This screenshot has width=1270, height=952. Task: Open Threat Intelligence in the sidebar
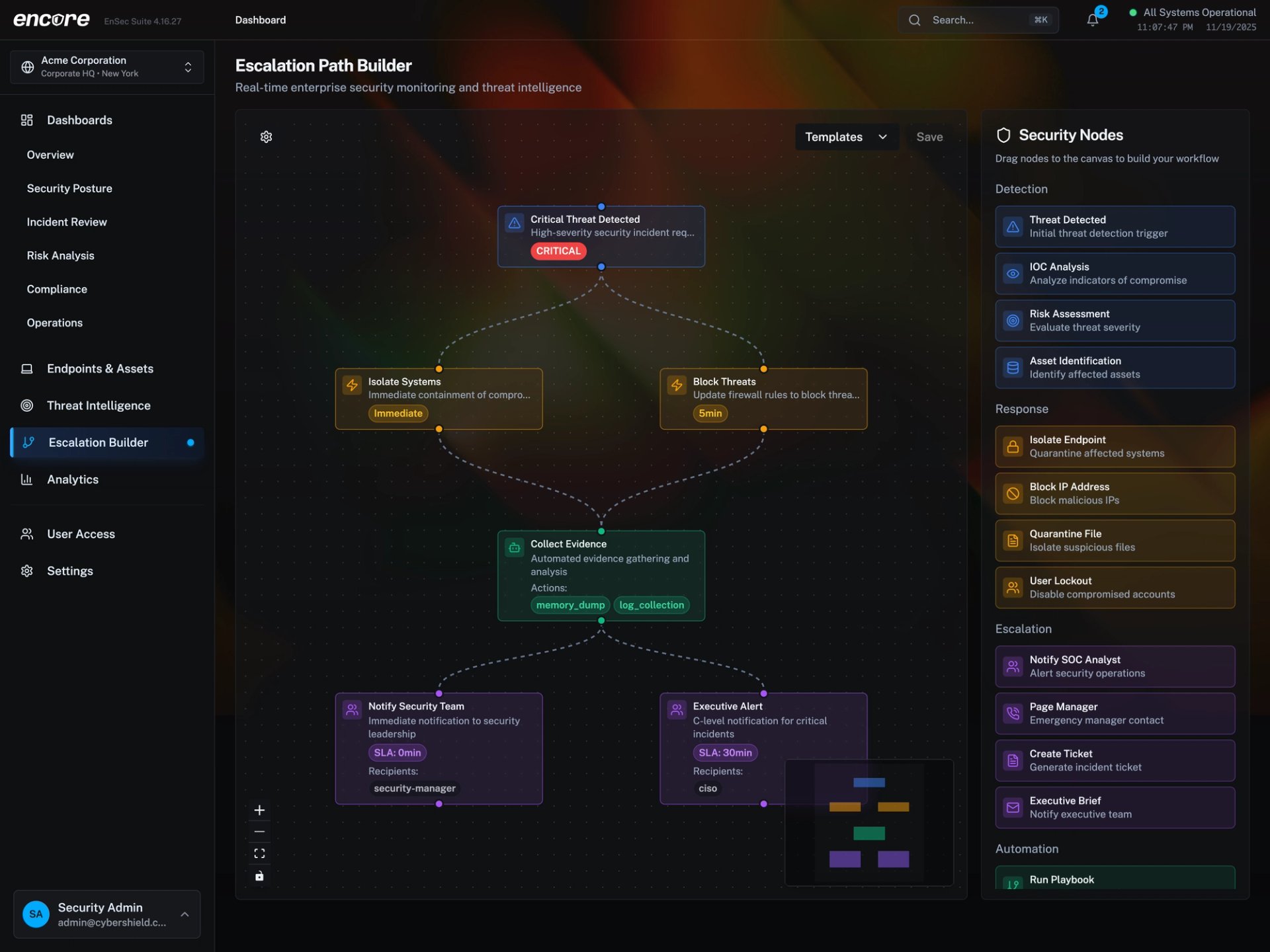tap(99, 405)
